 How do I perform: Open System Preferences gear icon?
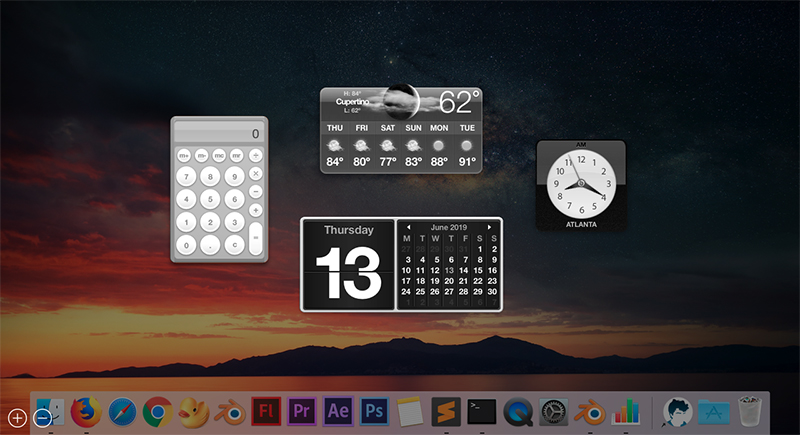pos(554,412)
